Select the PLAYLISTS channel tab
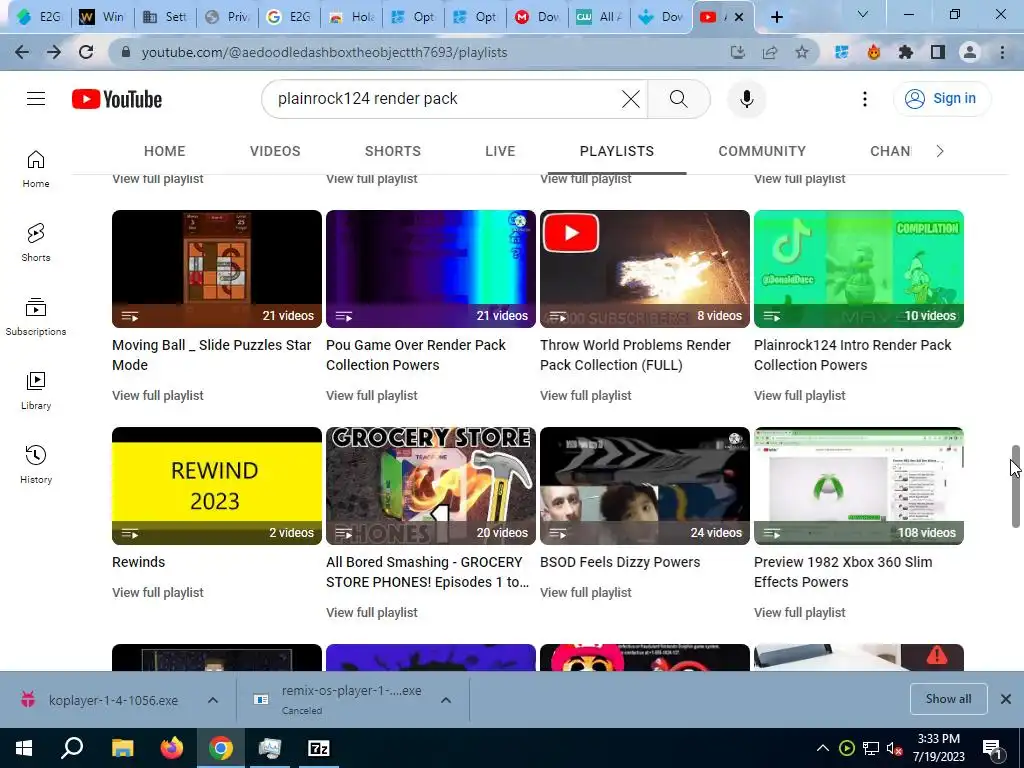 coord(616,151)
